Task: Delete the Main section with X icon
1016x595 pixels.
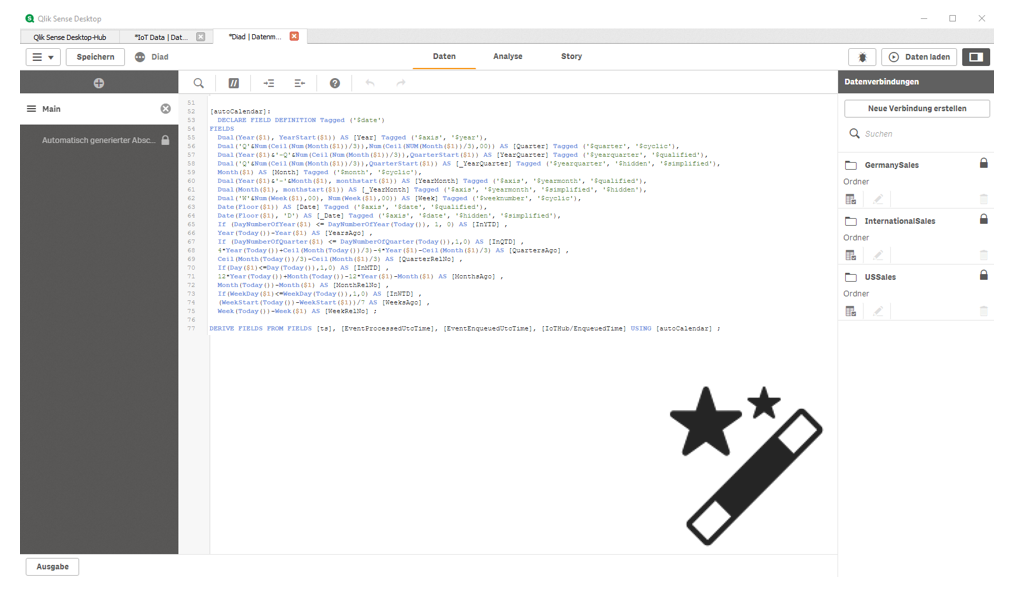Action: click(x=166, y=109)
